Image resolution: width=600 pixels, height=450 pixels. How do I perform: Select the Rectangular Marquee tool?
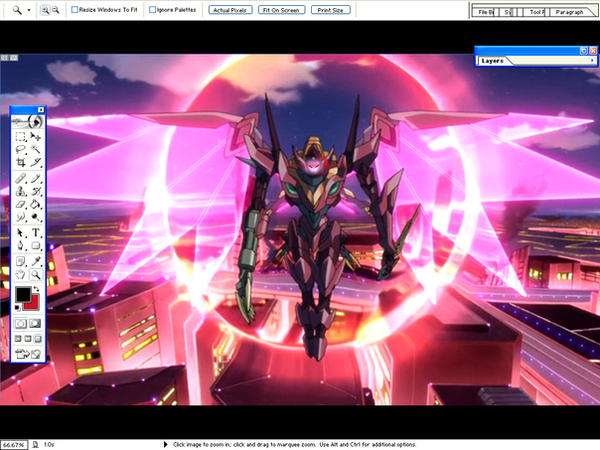20,137
